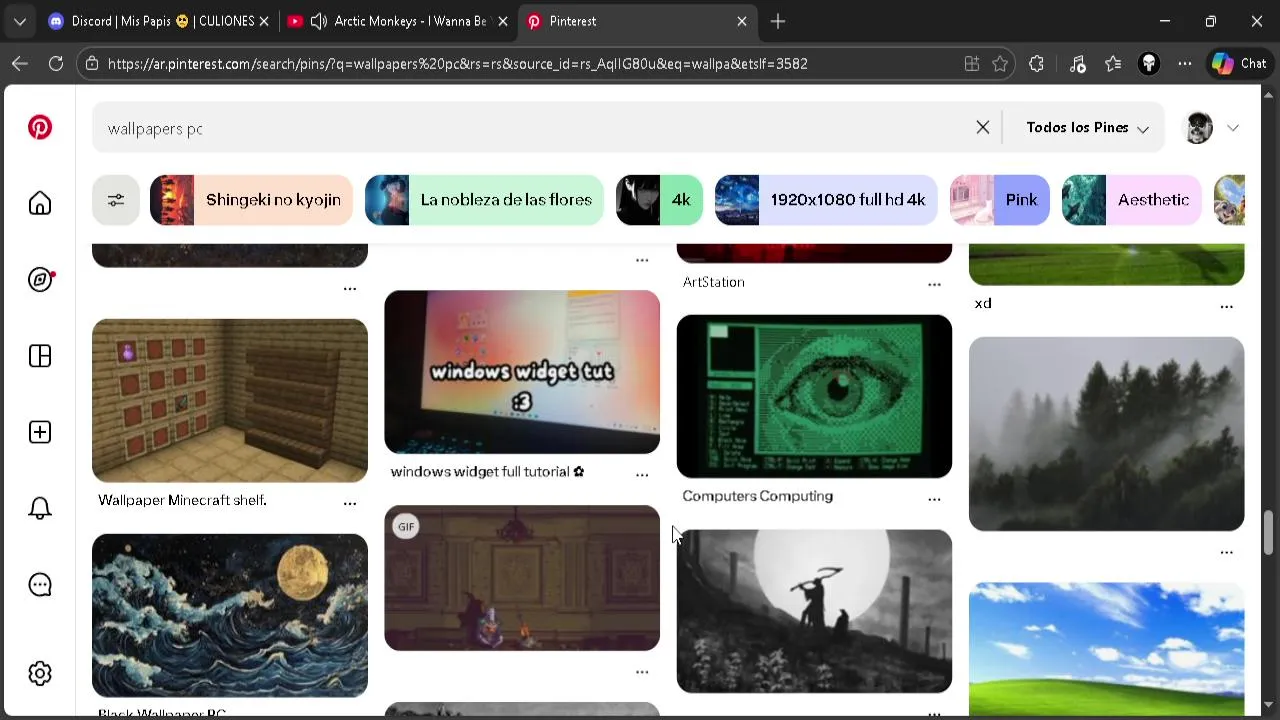Click the xd pin title

tap(983, 303)
